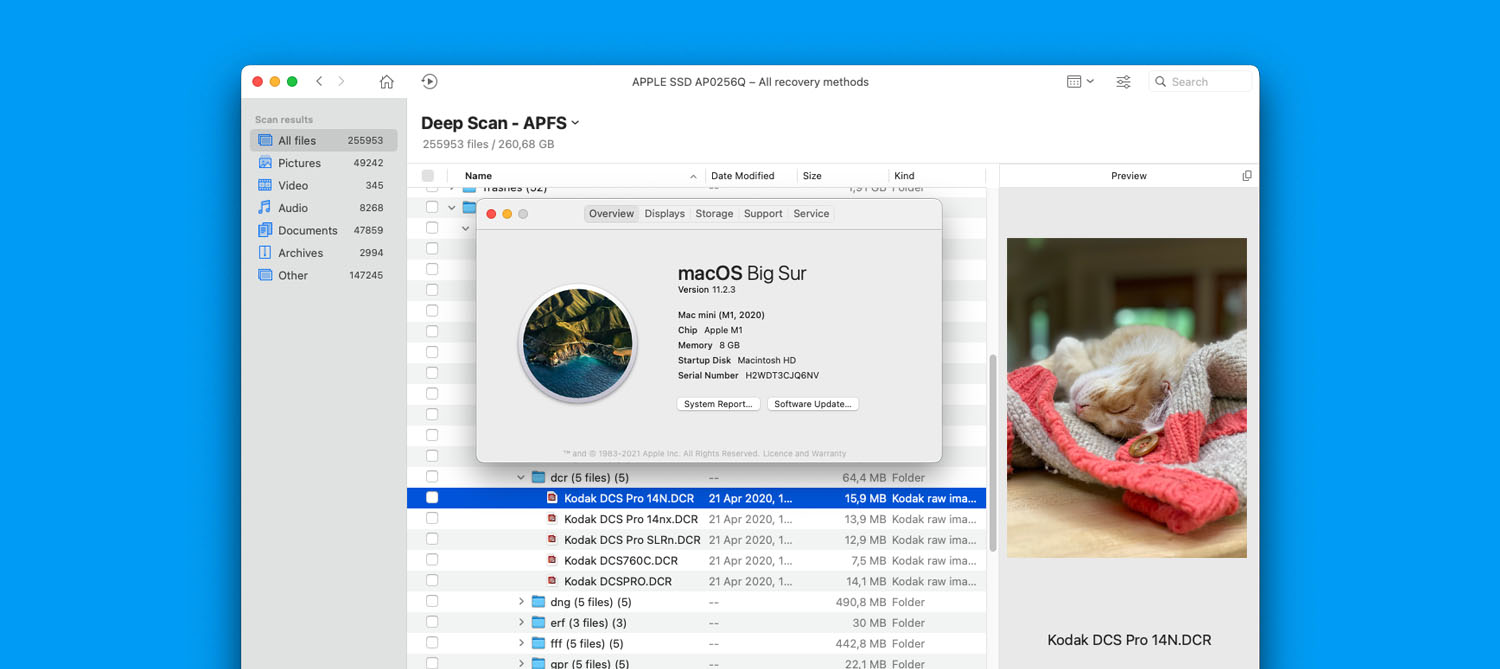The width and height of the screenshot is (1500, 669).
Task: Click the pop-out icon in Preview header
Action: [x=1247, y=176]
